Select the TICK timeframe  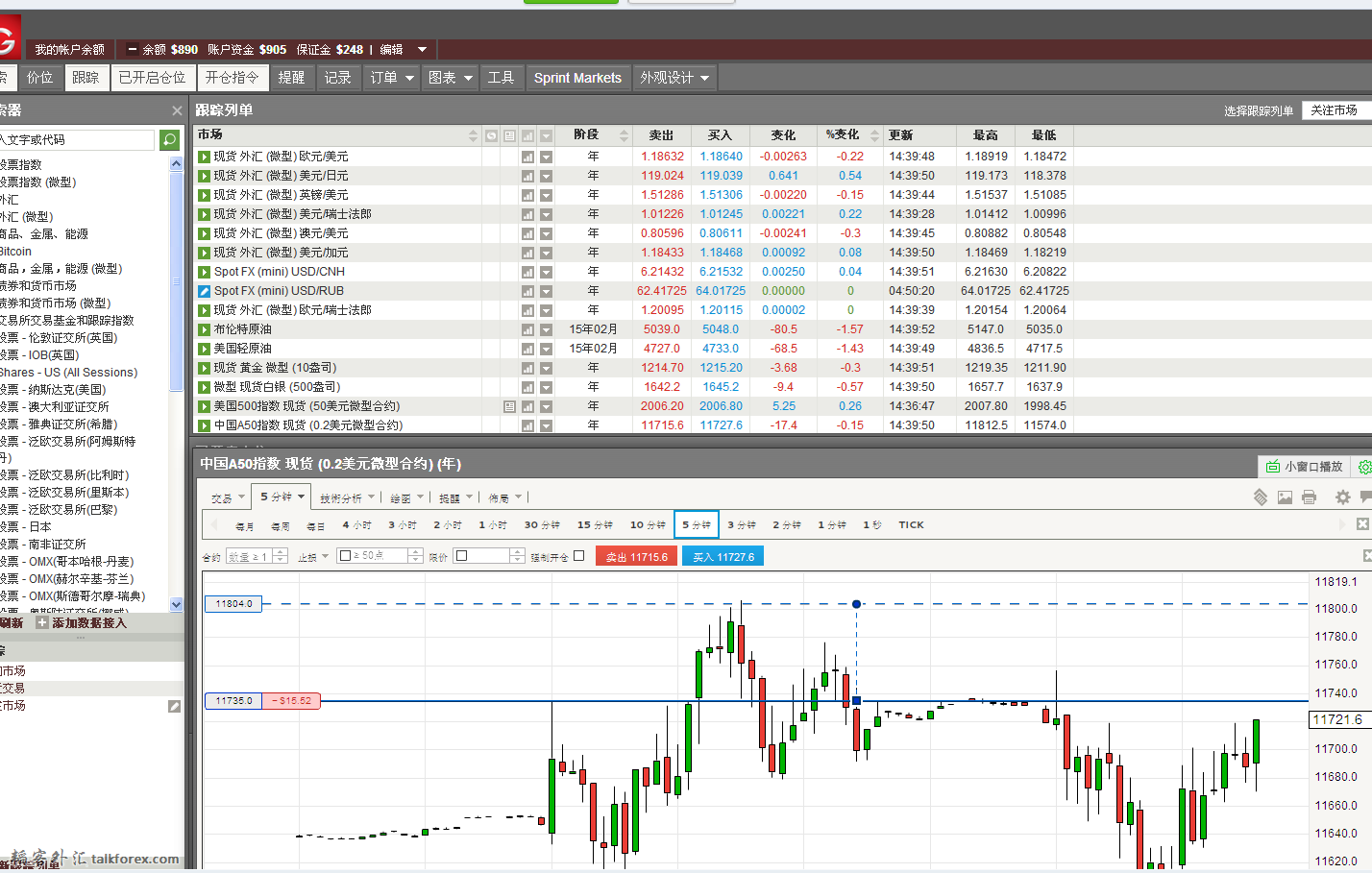coord(911,525)
